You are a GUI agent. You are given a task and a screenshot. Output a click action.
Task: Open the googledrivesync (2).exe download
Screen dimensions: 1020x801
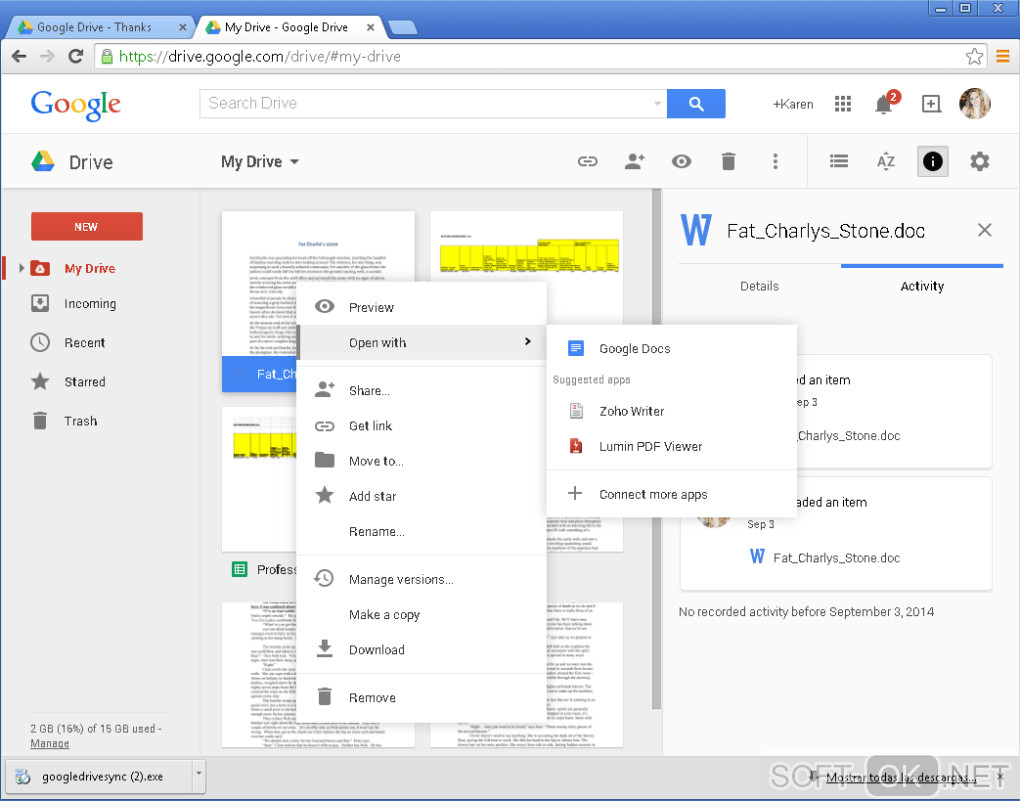click(101, 776)
